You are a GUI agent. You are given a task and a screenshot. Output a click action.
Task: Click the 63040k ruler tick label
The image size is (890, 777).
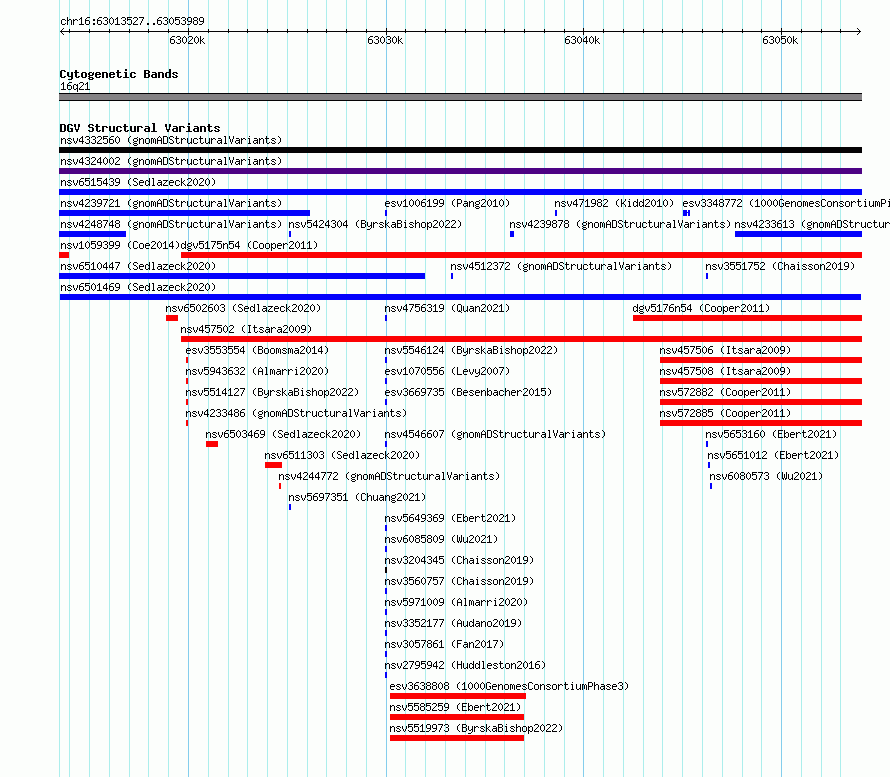click(582, 40)
